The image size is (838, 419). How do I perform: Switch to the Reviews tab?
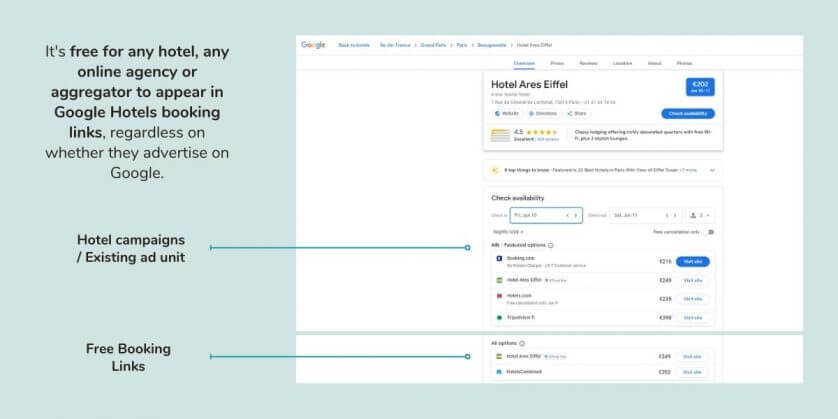[588, 62]
